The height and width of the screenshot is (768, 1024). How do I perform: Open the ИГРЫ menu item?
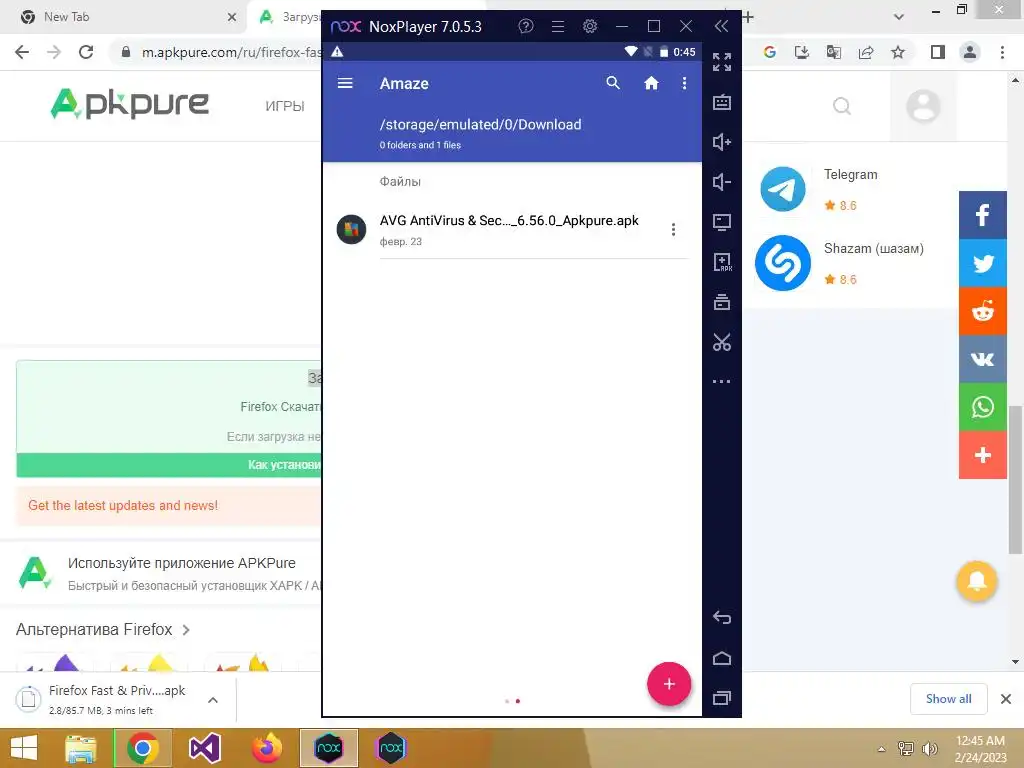(285, 106)
